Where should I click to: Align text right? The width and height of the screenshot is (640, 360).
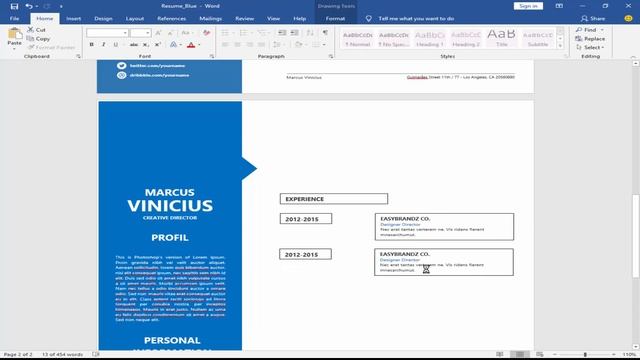point(249,44)
